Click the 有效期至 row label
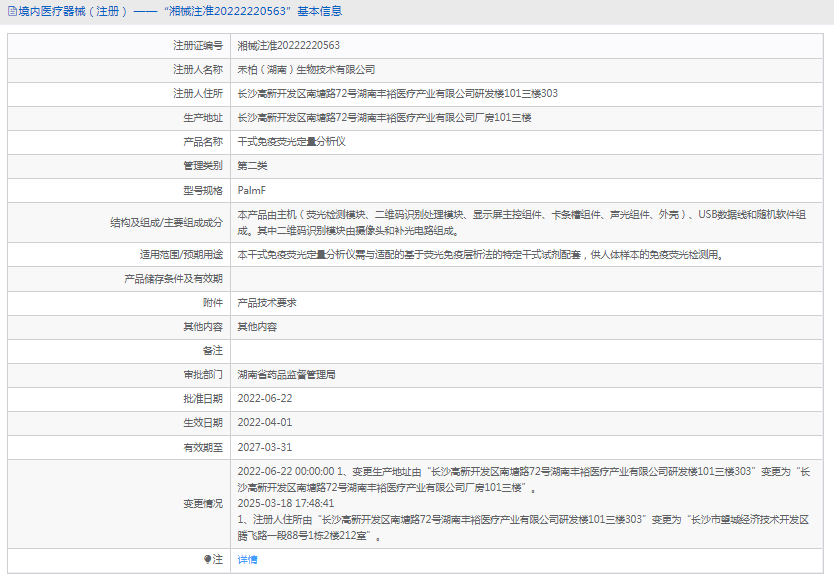Screen dimensions: 834x581 (203, 447)
